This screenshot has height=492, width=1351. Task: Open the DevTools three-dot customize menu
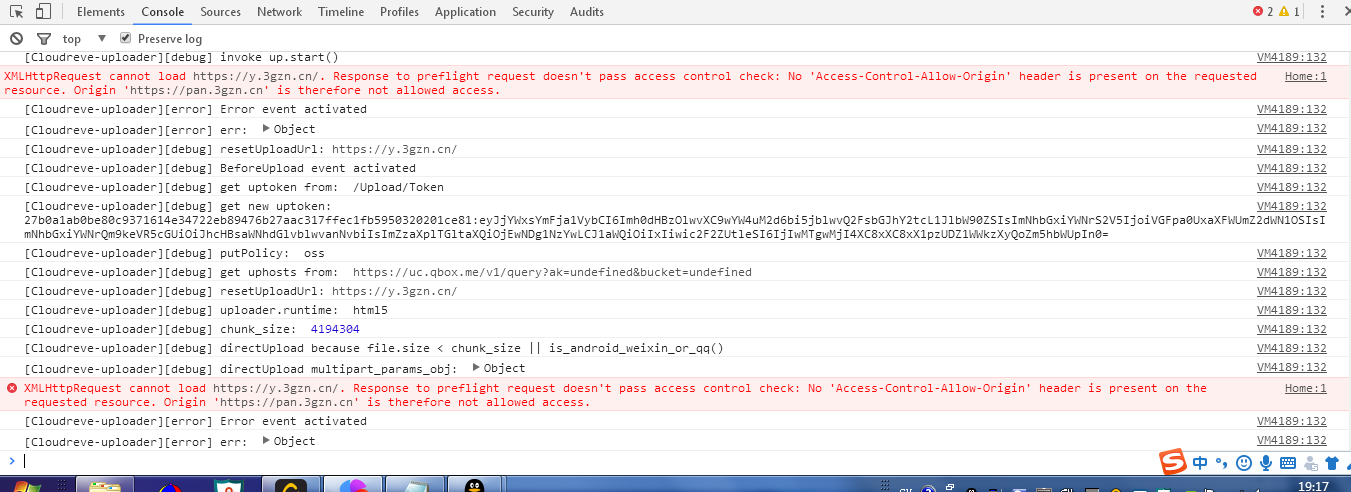pyautogui.click(x=1320, y=12)
